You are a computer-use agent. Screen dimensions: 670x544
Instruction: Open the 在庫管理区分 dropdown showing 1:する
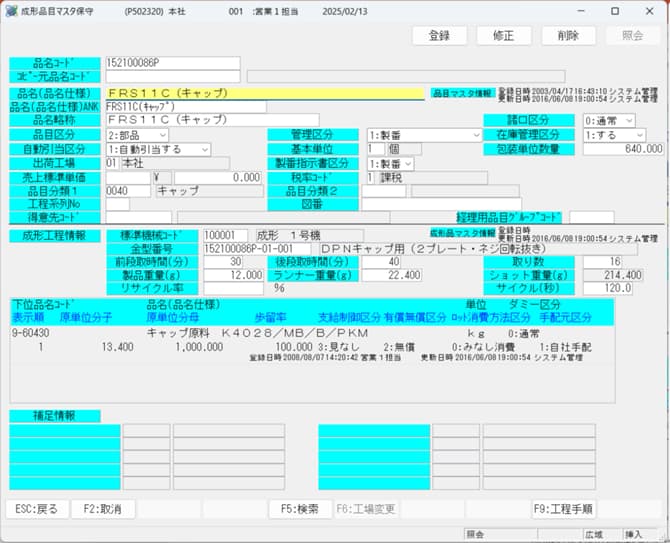click(x=614, y=135)
